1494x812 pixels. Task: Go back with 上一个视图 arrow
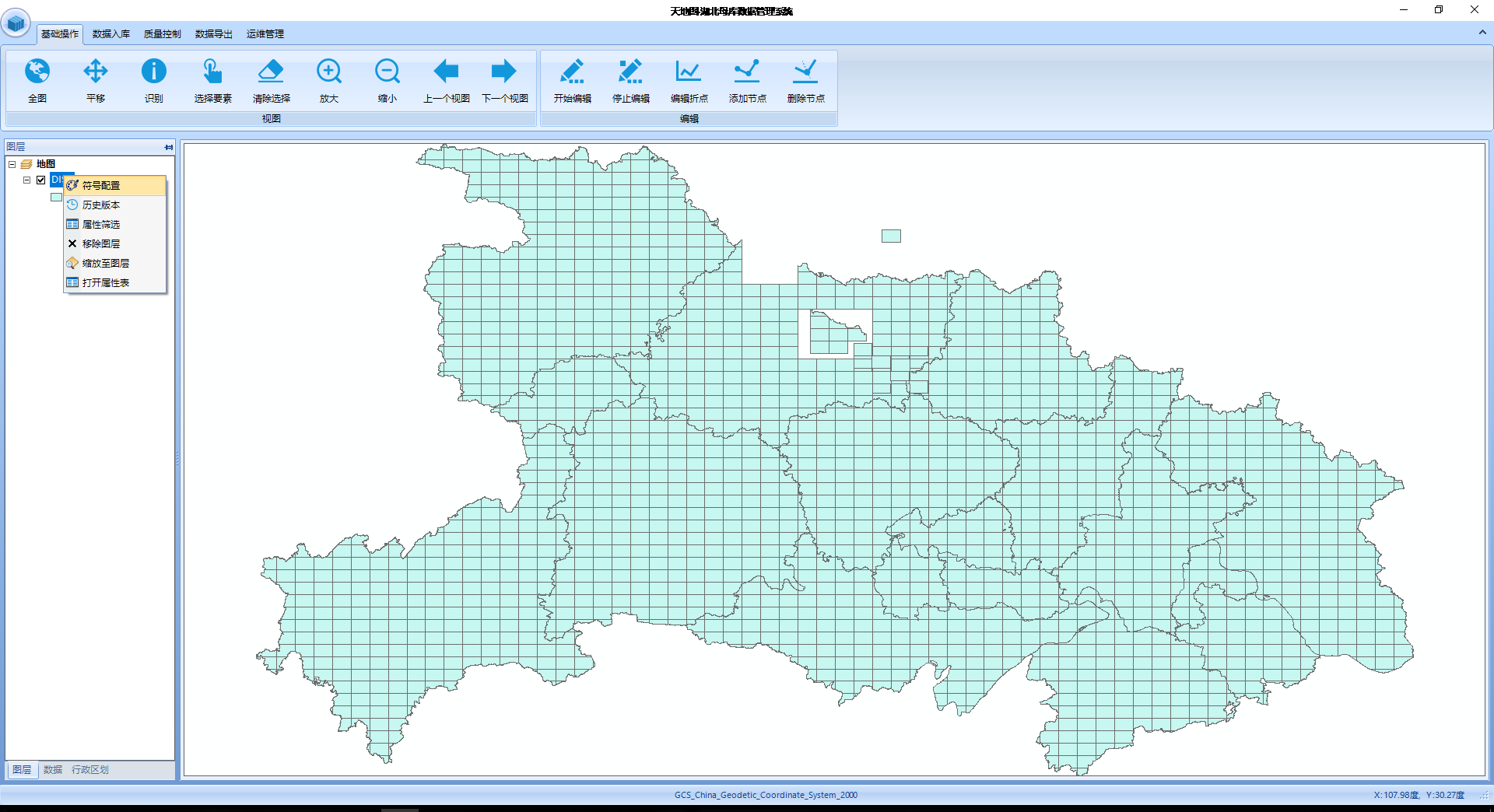click(446, 72)
